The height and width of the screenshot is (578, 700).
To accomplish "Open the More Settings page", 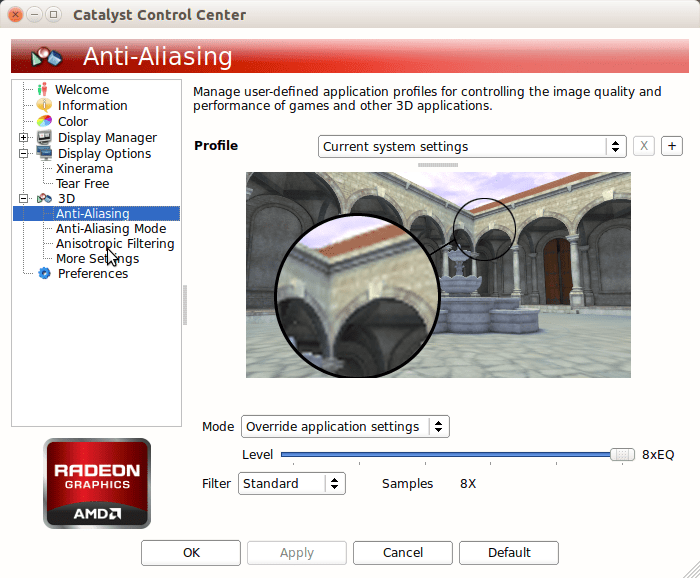I will click(98, 258).
